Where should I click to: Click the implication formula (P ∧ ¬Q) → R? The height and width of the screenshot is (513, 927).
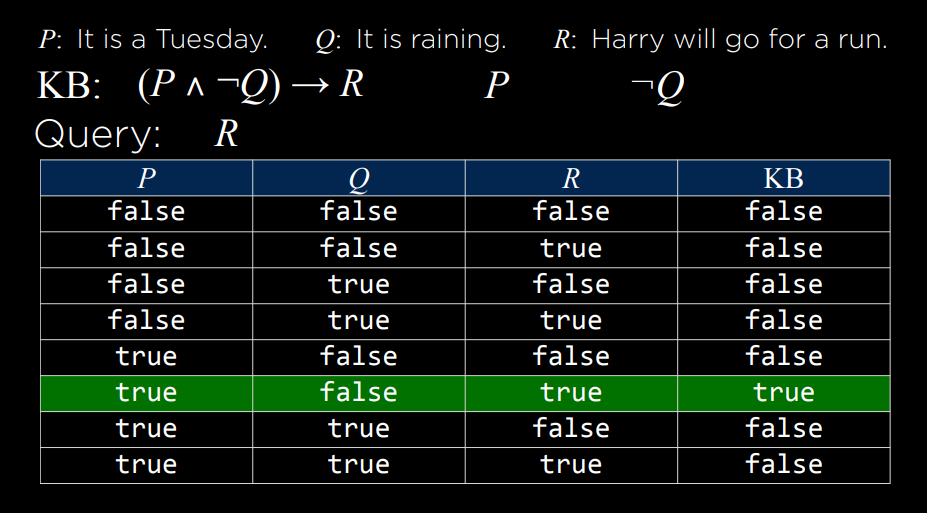pos(250,86)
